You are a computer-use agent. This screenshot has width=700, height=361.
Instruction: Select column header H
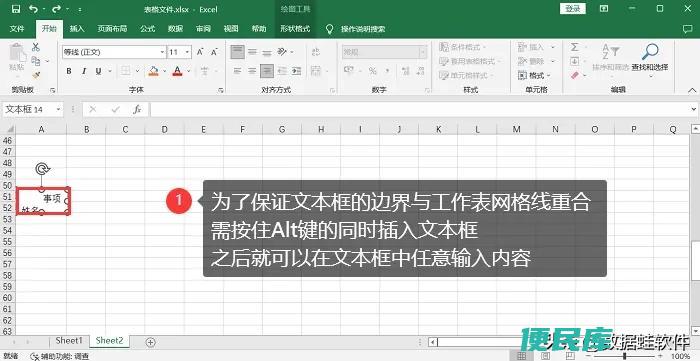point(321,129)
